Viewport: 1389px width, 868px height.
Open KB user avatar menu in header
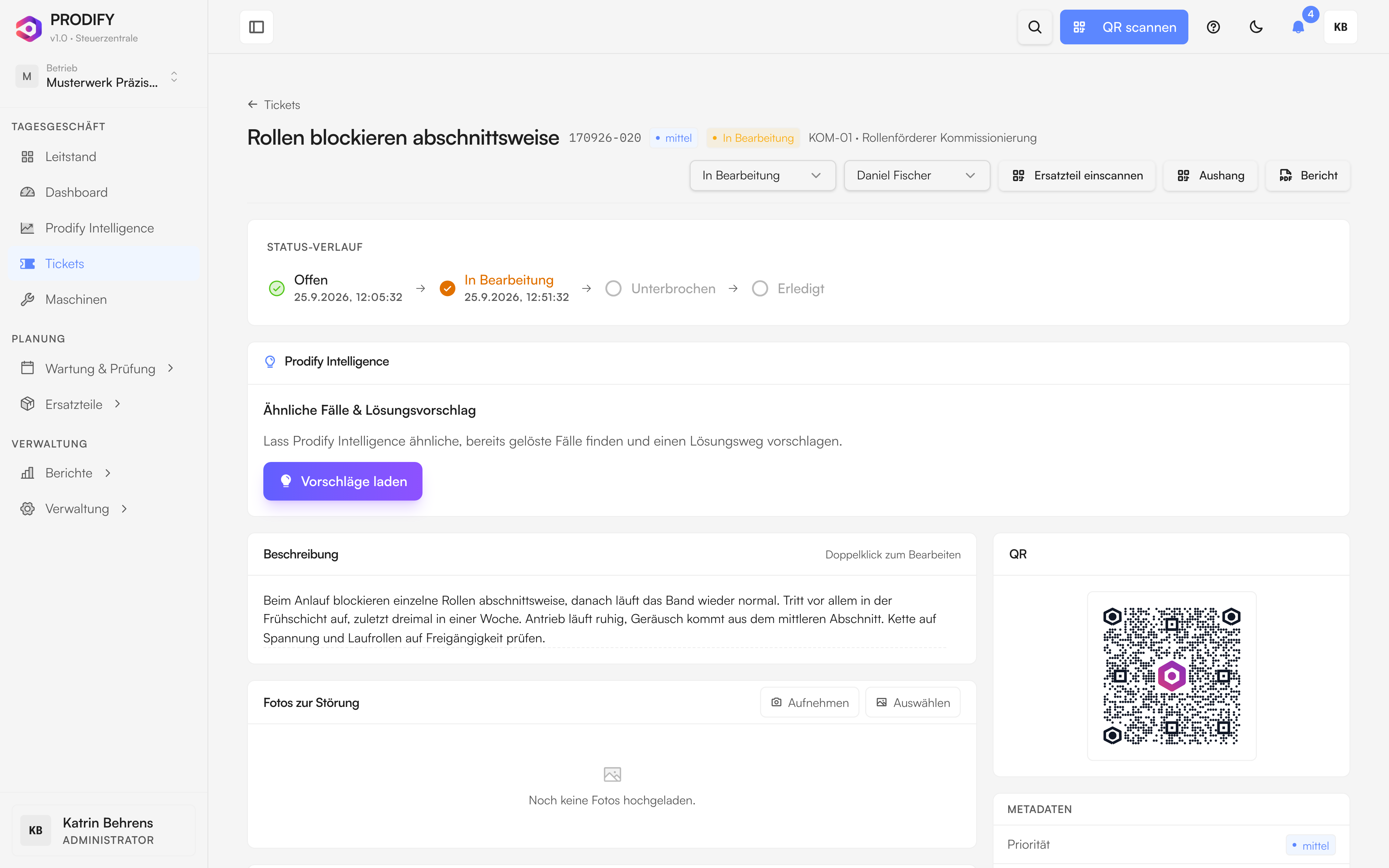coord(1340,27)
